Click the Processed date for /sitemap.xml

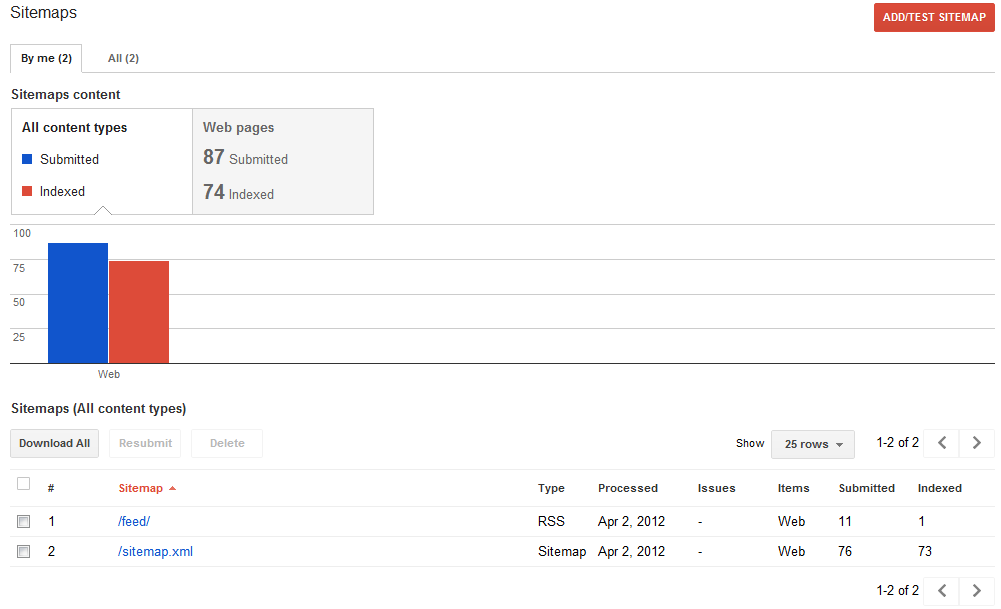[631, 552]
